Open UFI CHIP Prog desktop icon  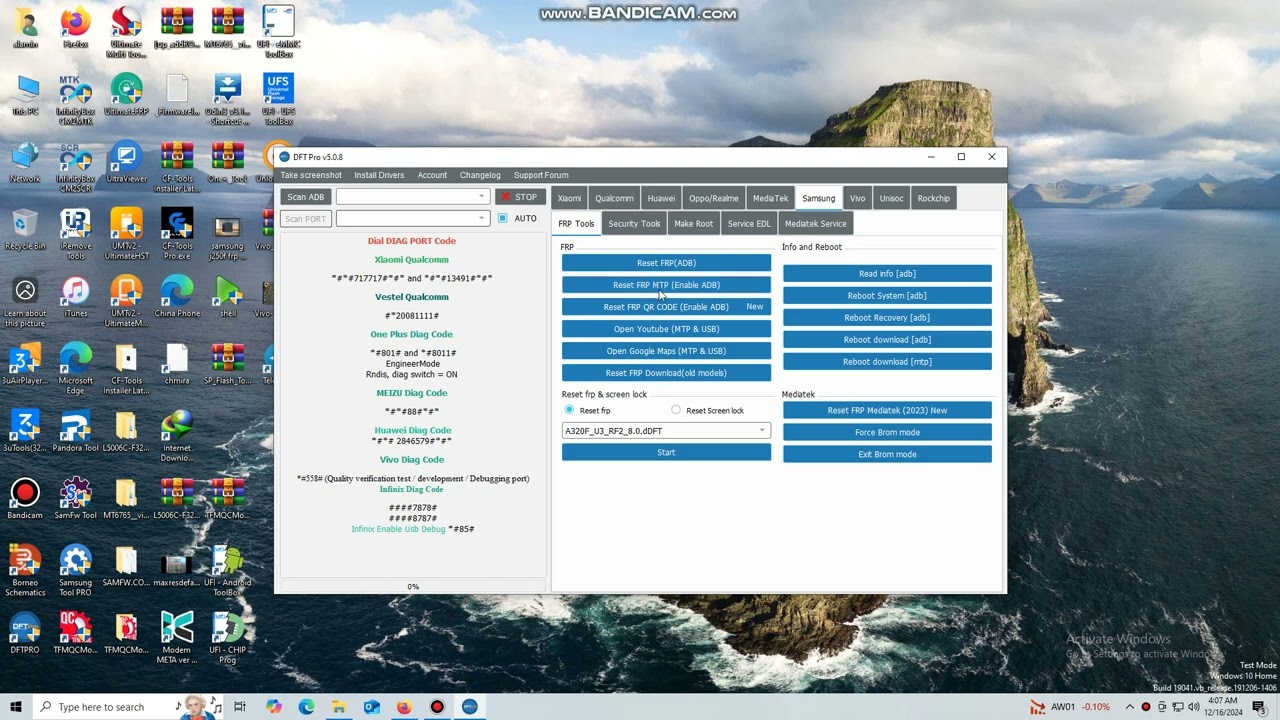pyautogui.click(x=228, y=637)
